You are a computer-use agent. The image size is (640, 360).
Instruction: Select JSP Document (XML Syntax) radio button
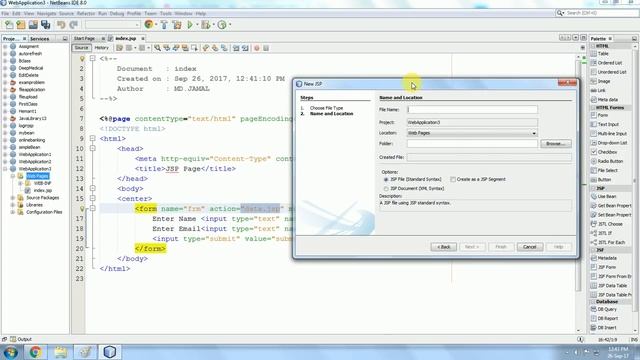386,189
